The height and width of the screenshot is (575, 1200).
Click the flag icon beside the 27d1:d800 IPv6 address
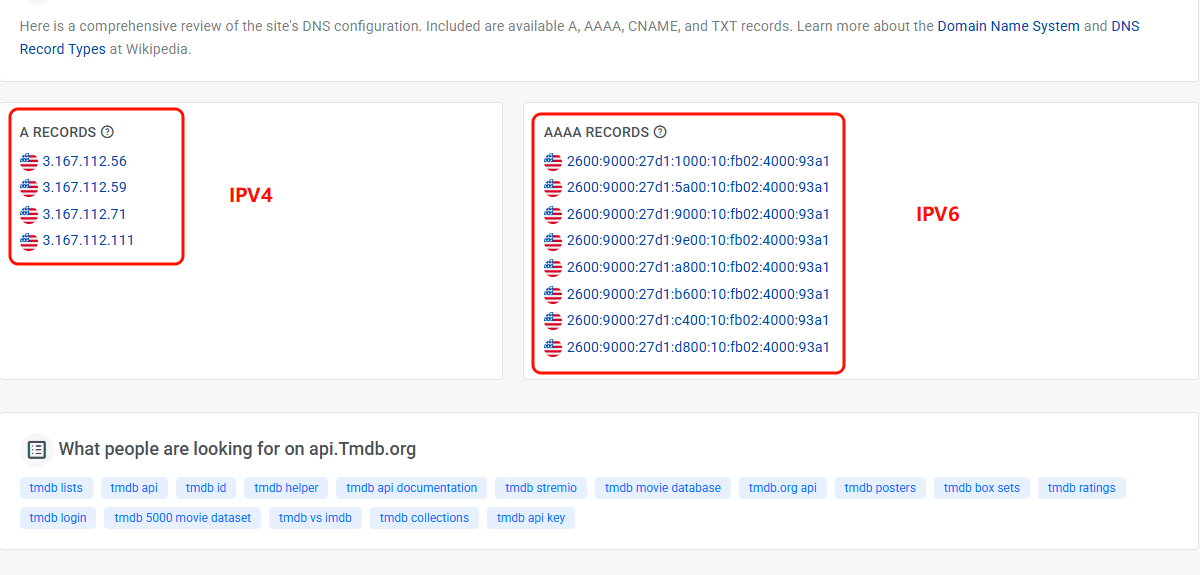coord(553,348)
